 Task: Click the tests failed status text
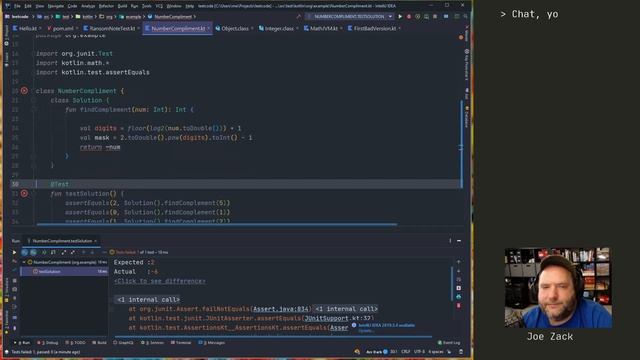click(46, 352)
